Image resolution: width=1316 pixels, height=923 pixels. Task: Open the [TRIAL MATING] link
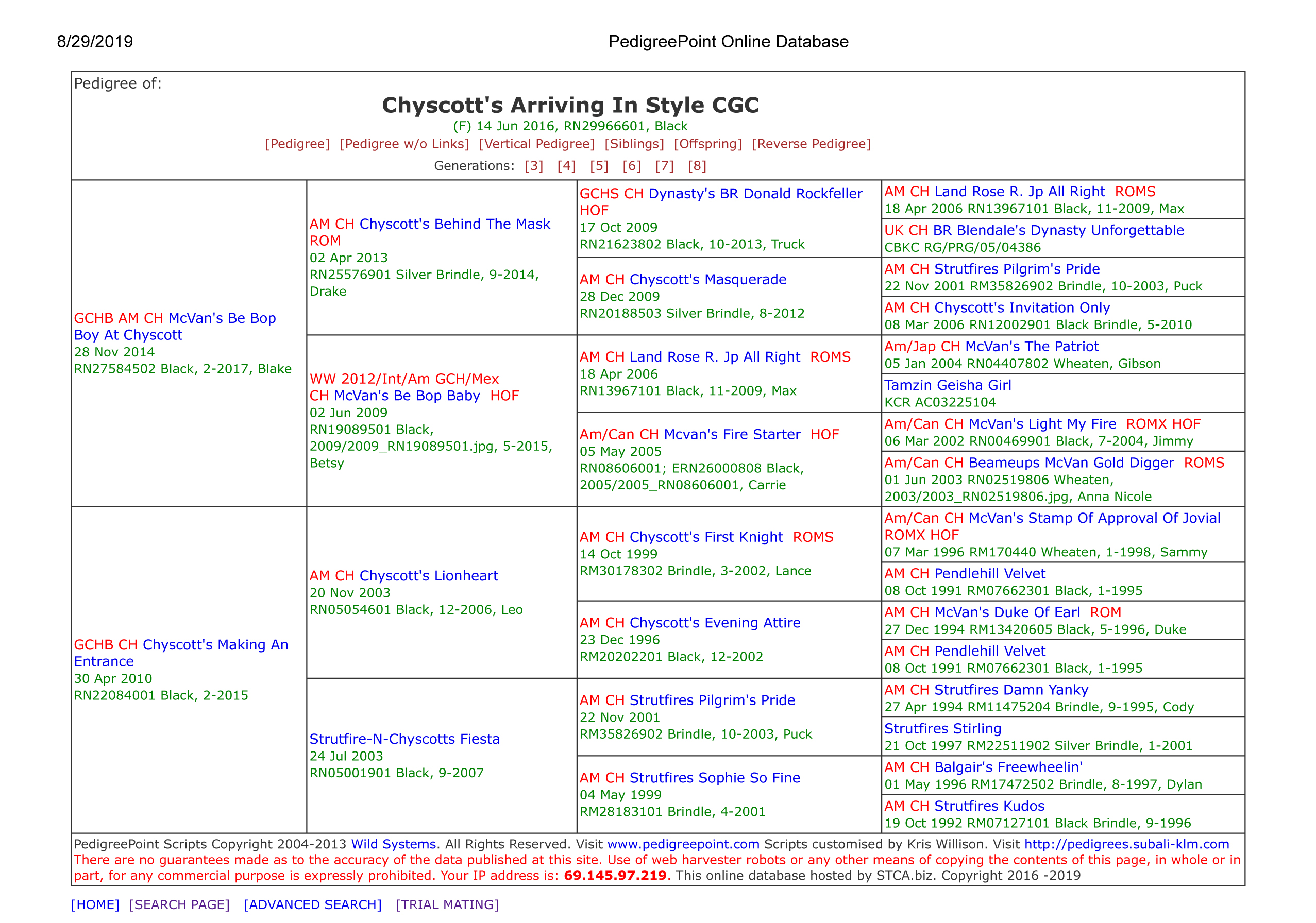point(447,904)
